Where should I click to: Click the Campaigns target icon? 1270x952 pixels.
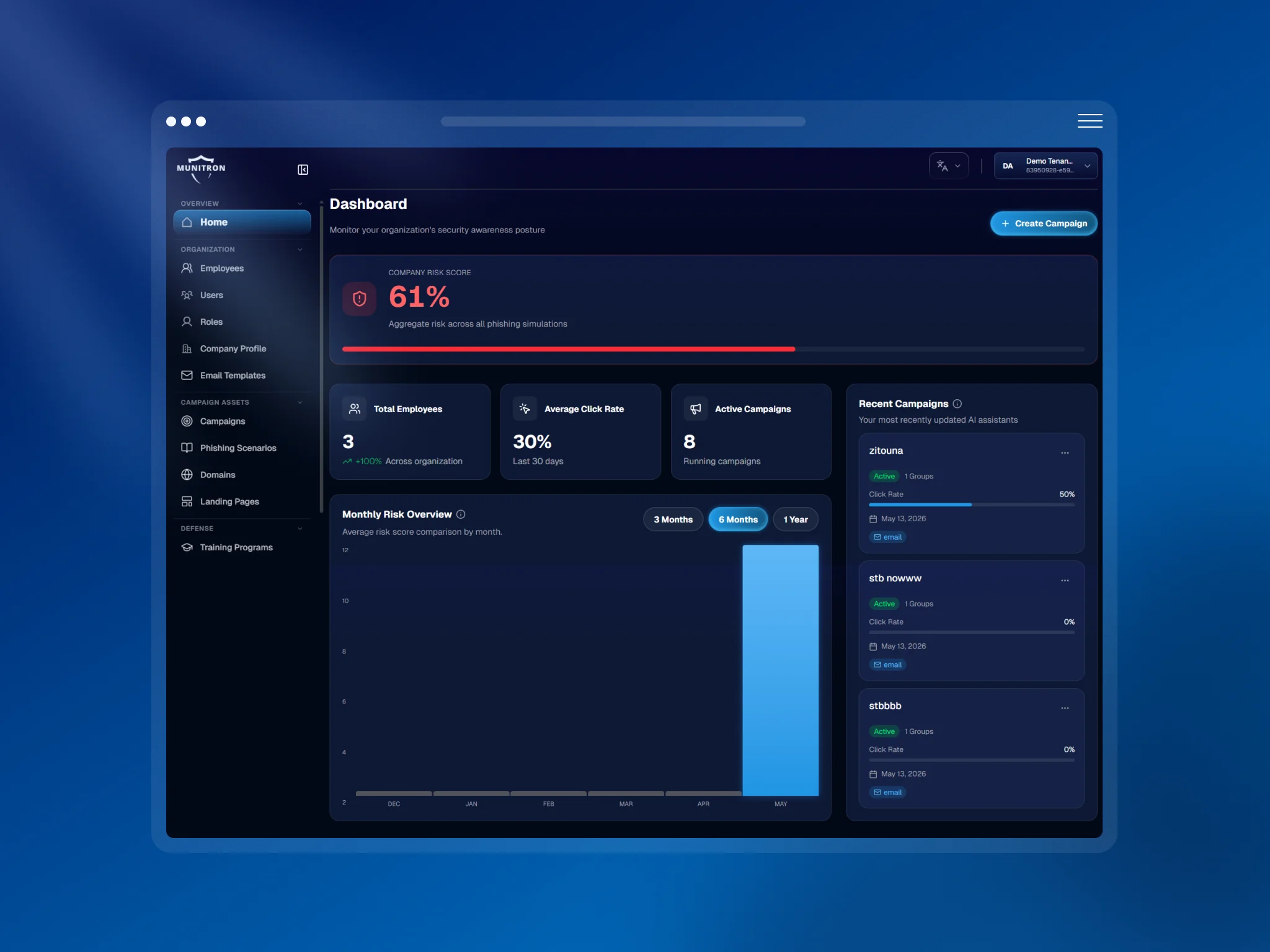187,421
